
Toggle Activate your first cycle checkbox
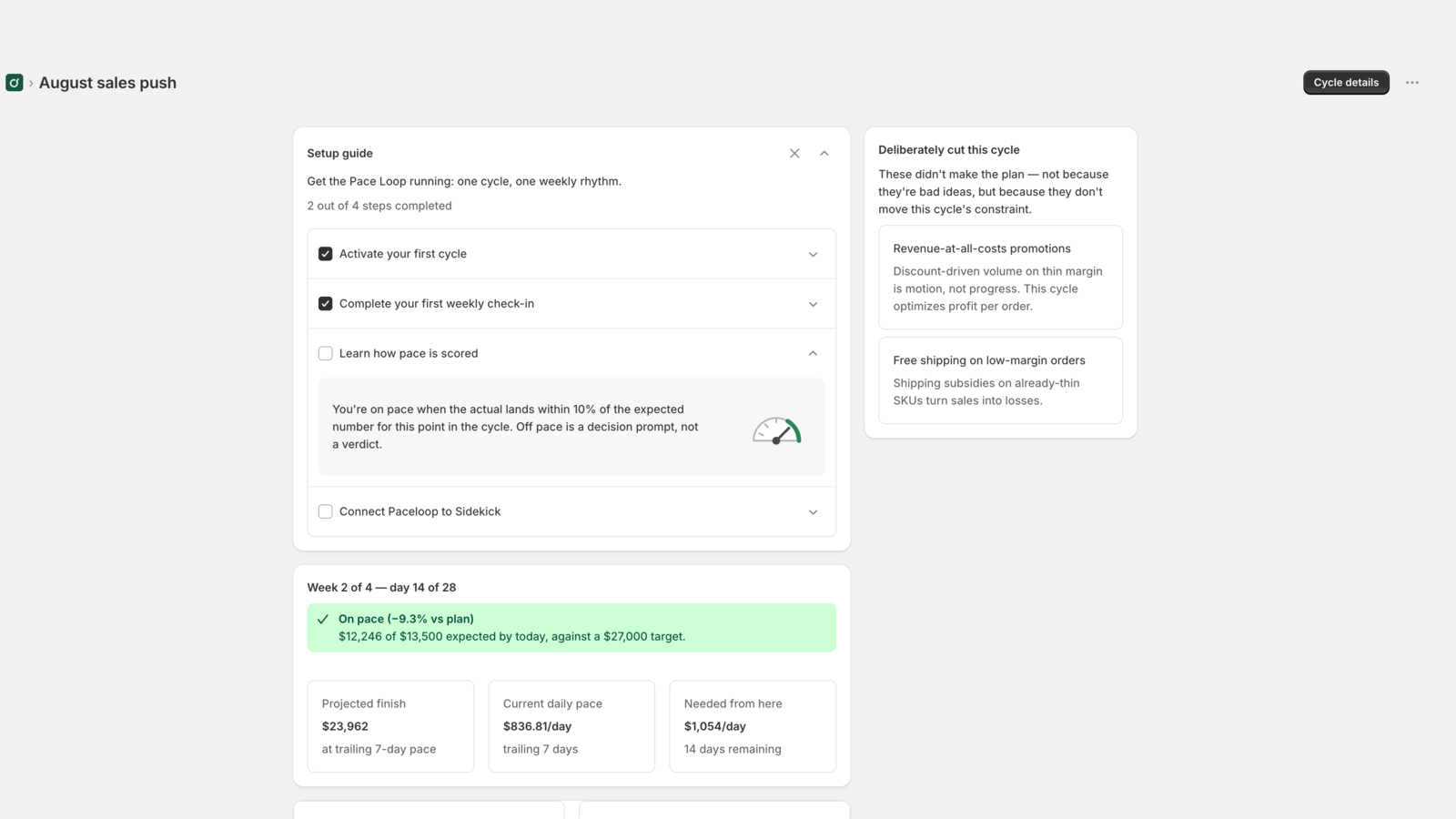tap(325, 254)
